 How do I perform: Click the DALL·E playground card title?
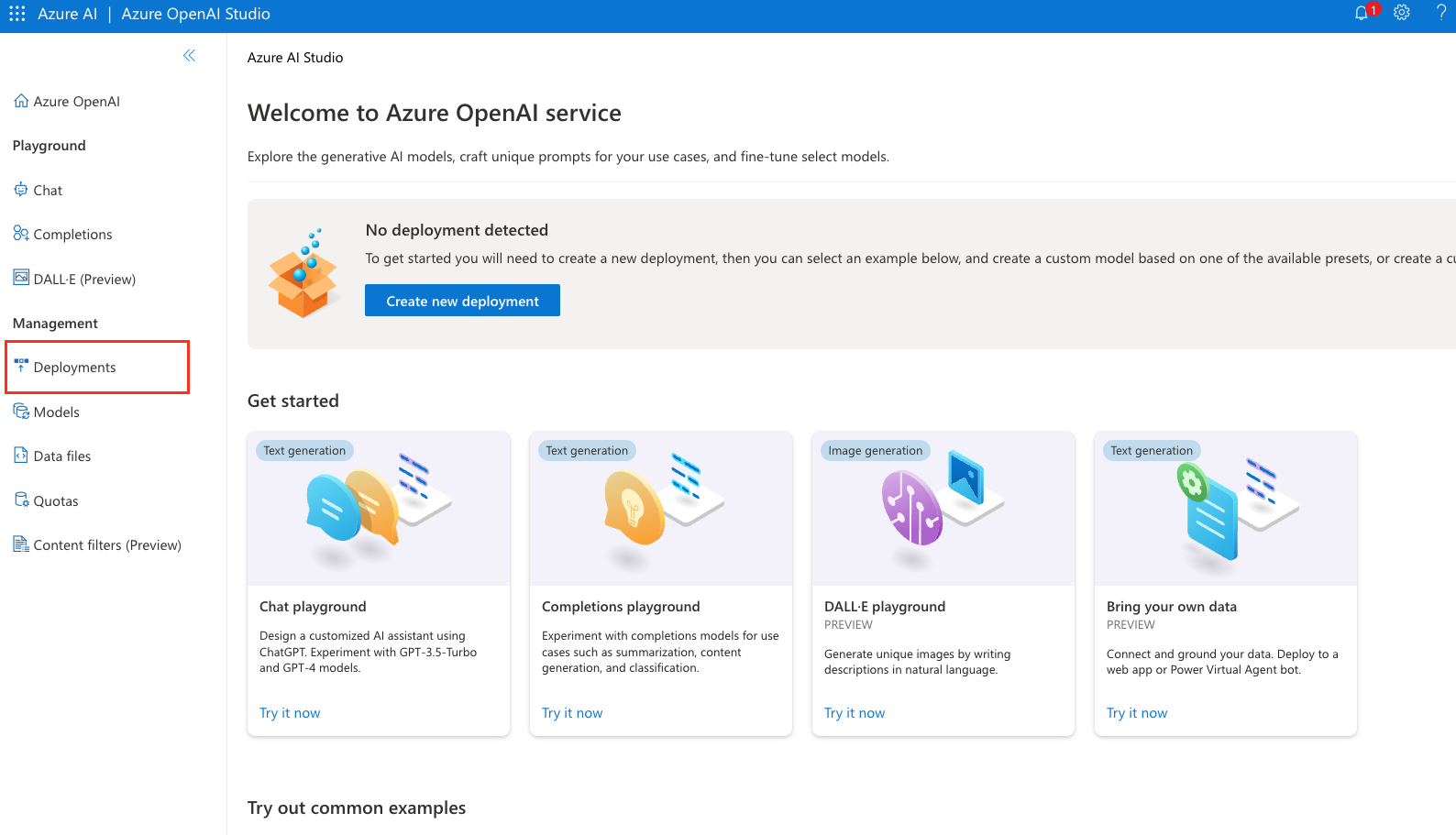coord(885,607)
